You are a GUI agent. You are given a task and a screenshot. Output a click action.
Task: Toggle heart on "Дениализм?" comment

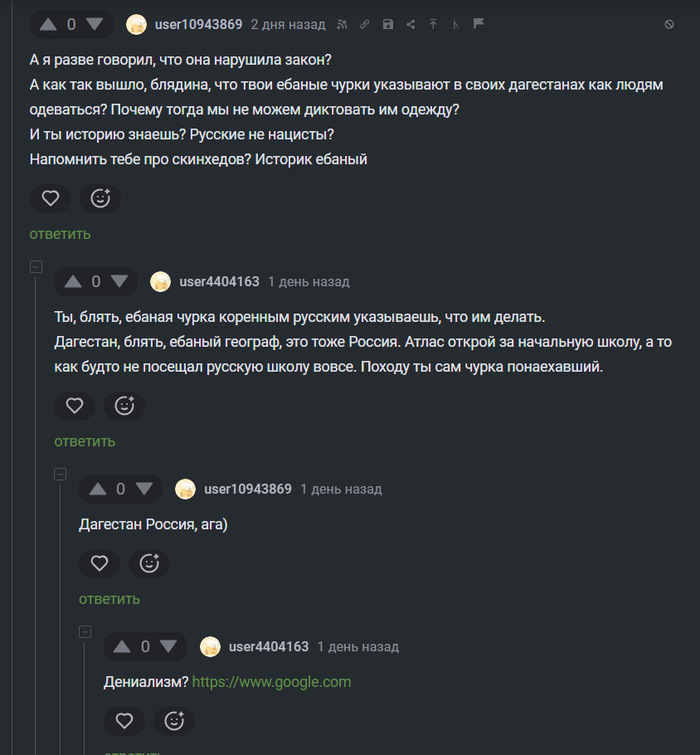coord(124,720)
